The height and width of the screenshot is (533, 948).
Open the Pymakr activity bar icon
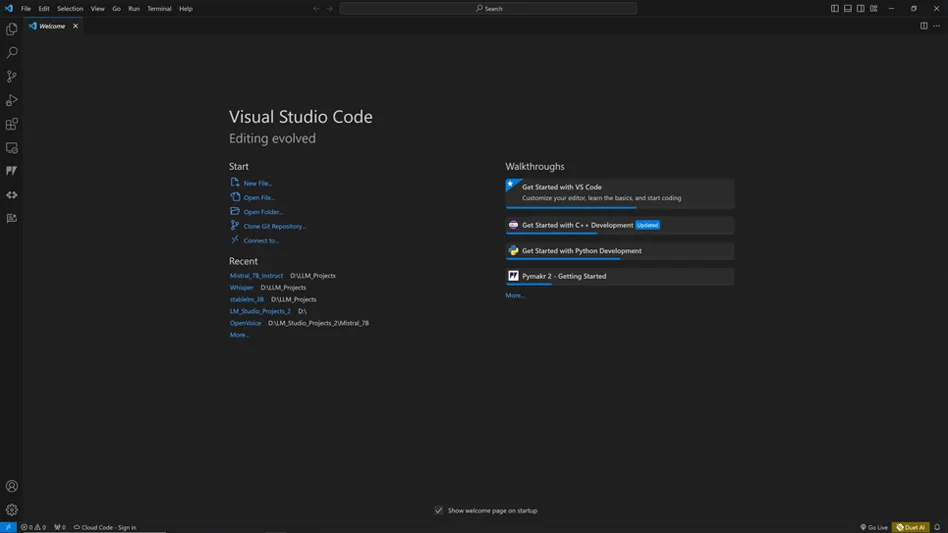coord(11,171)
